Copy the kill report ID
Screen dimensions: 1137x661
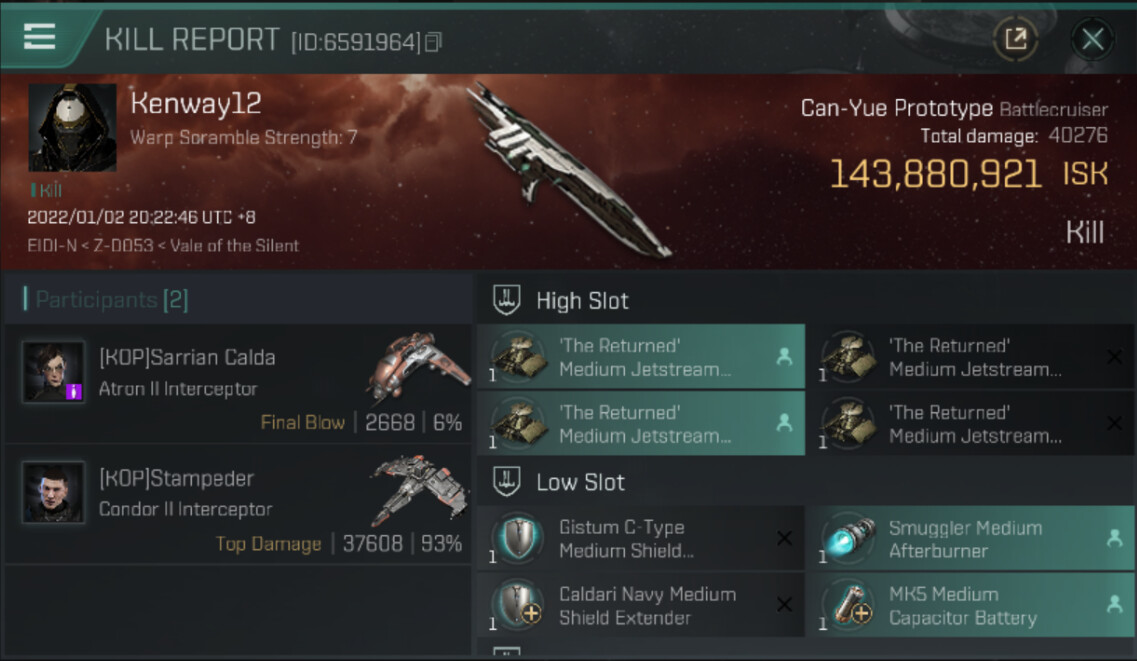pyautogui.click(x=433, y=42)
